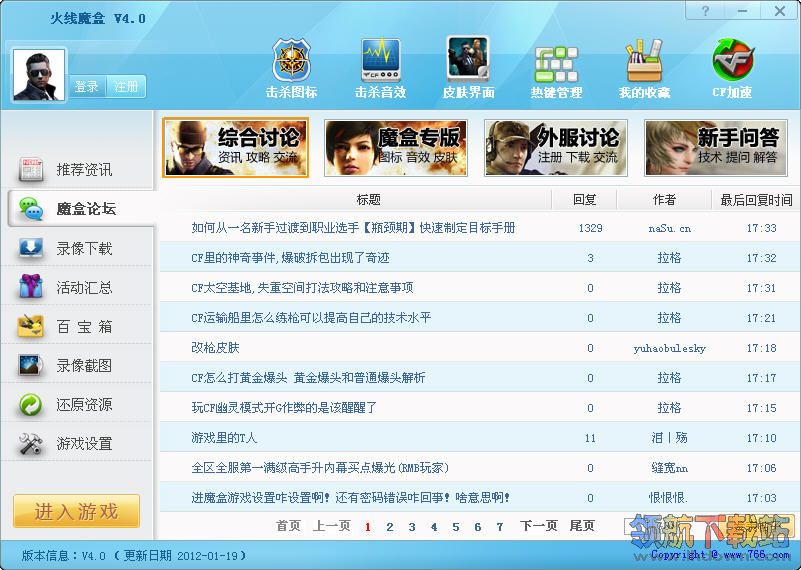Open 录像下载 sidebar section
This screenshot has height=570, width=801.
79,248
